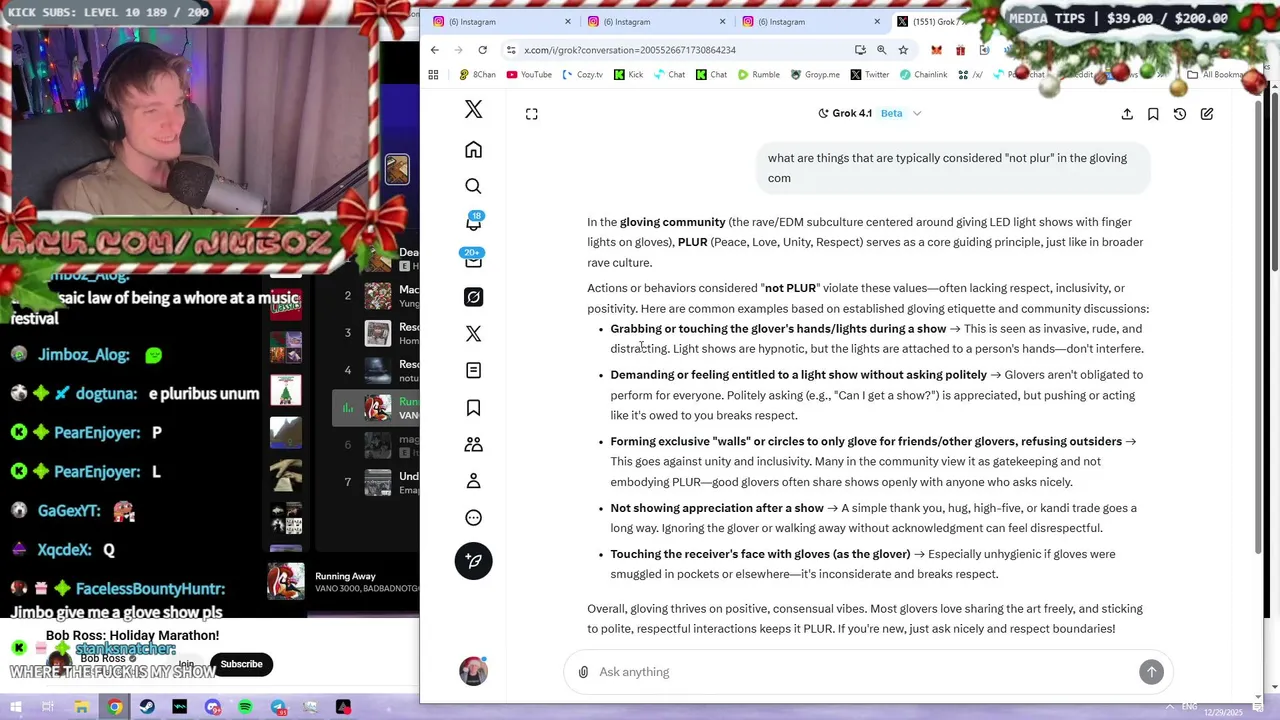The width and height of the screenshot is (1280, 720).
Task: Click Subscribe on Bob Ross video
Action: click(x=241, y=664)
